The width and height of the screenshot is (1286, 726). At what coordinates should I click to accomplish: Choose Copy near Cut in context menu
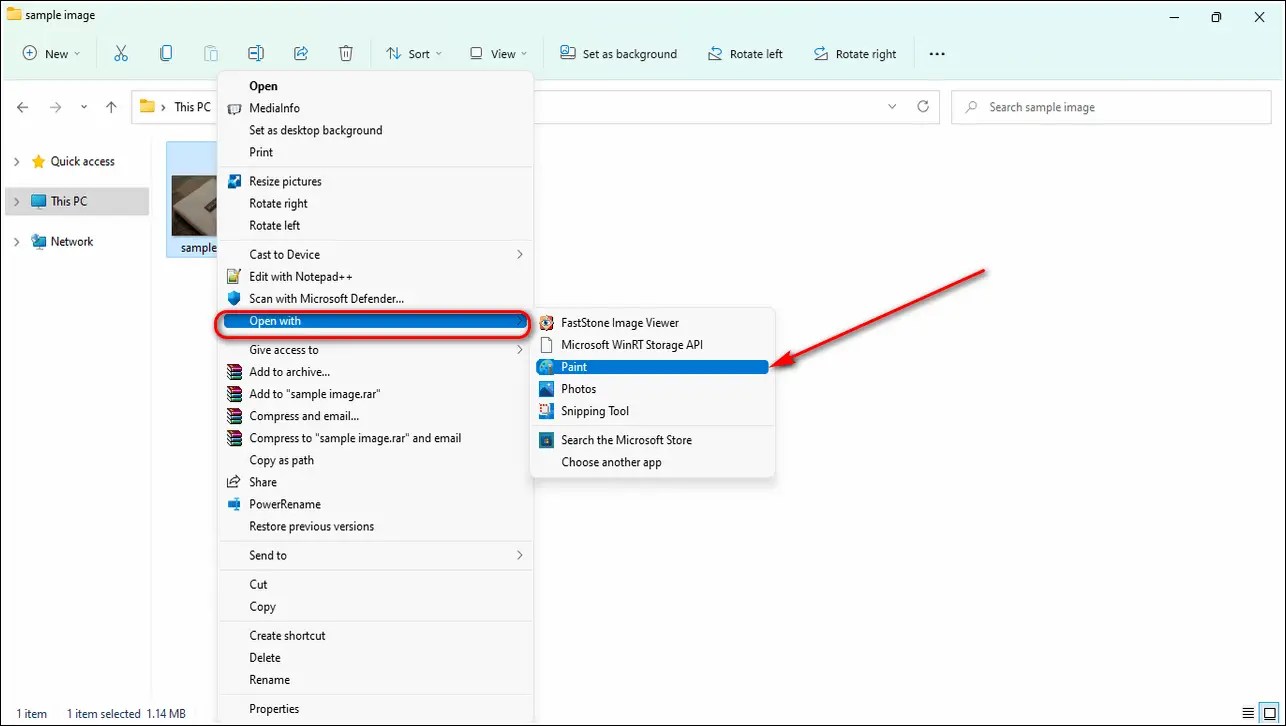[x=374, y=606]
